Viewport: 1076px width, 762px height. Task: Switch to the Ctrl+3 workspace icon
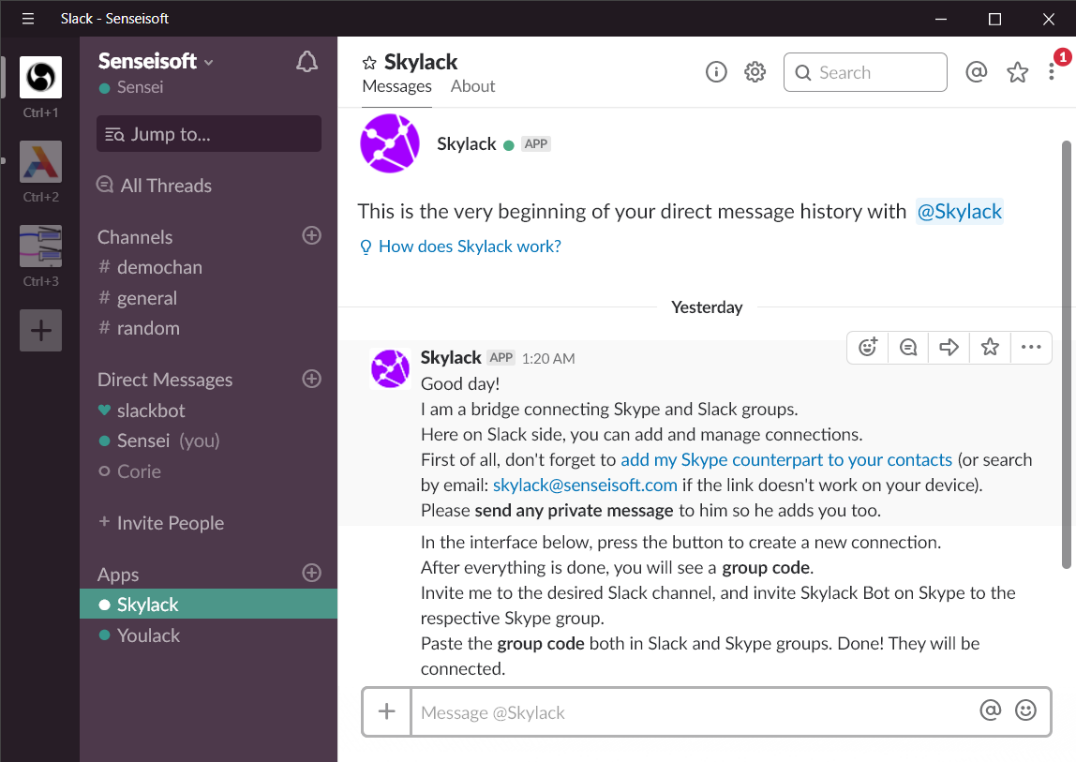pyautogui.click(x=40, y=246)
